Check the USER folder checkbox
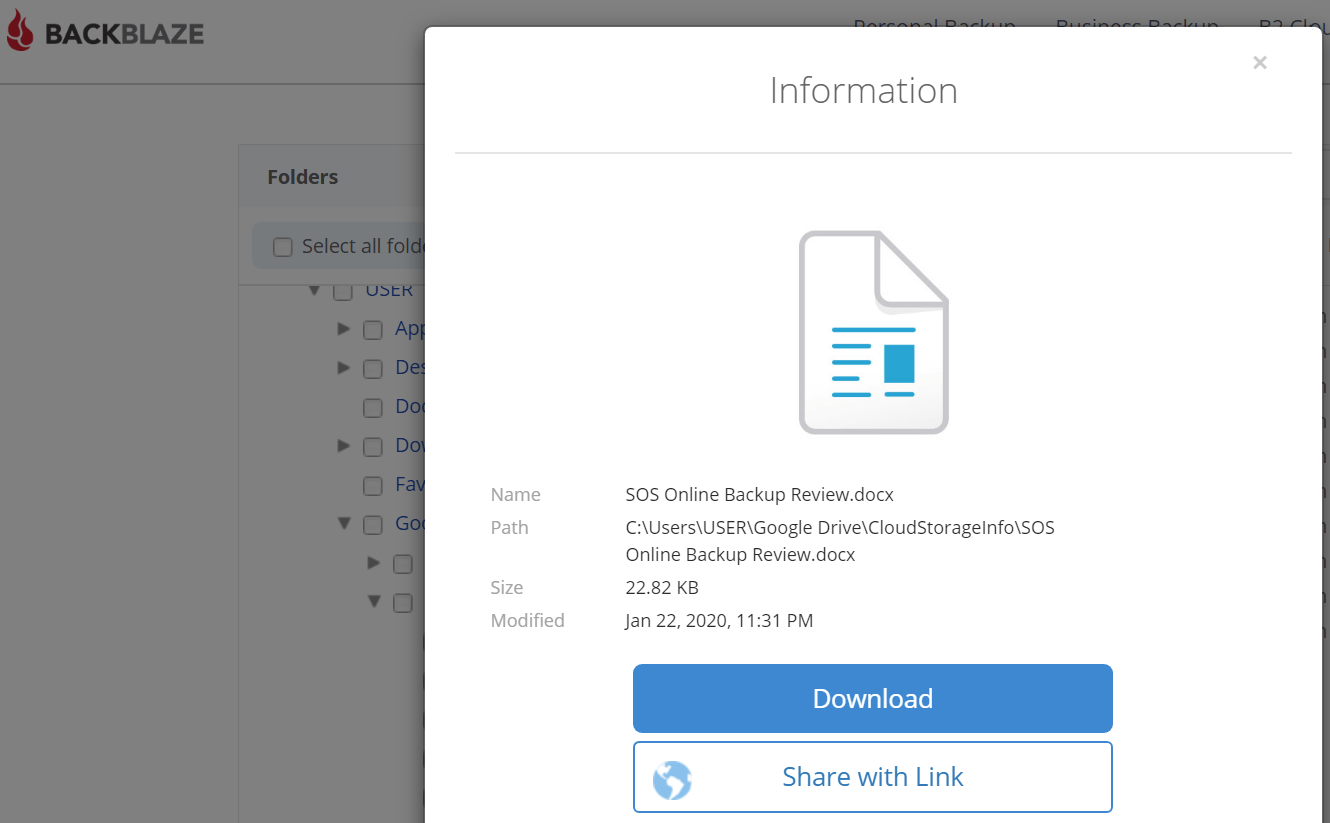The width and height of the screenshot is (1330, 823). click(342, 290)
